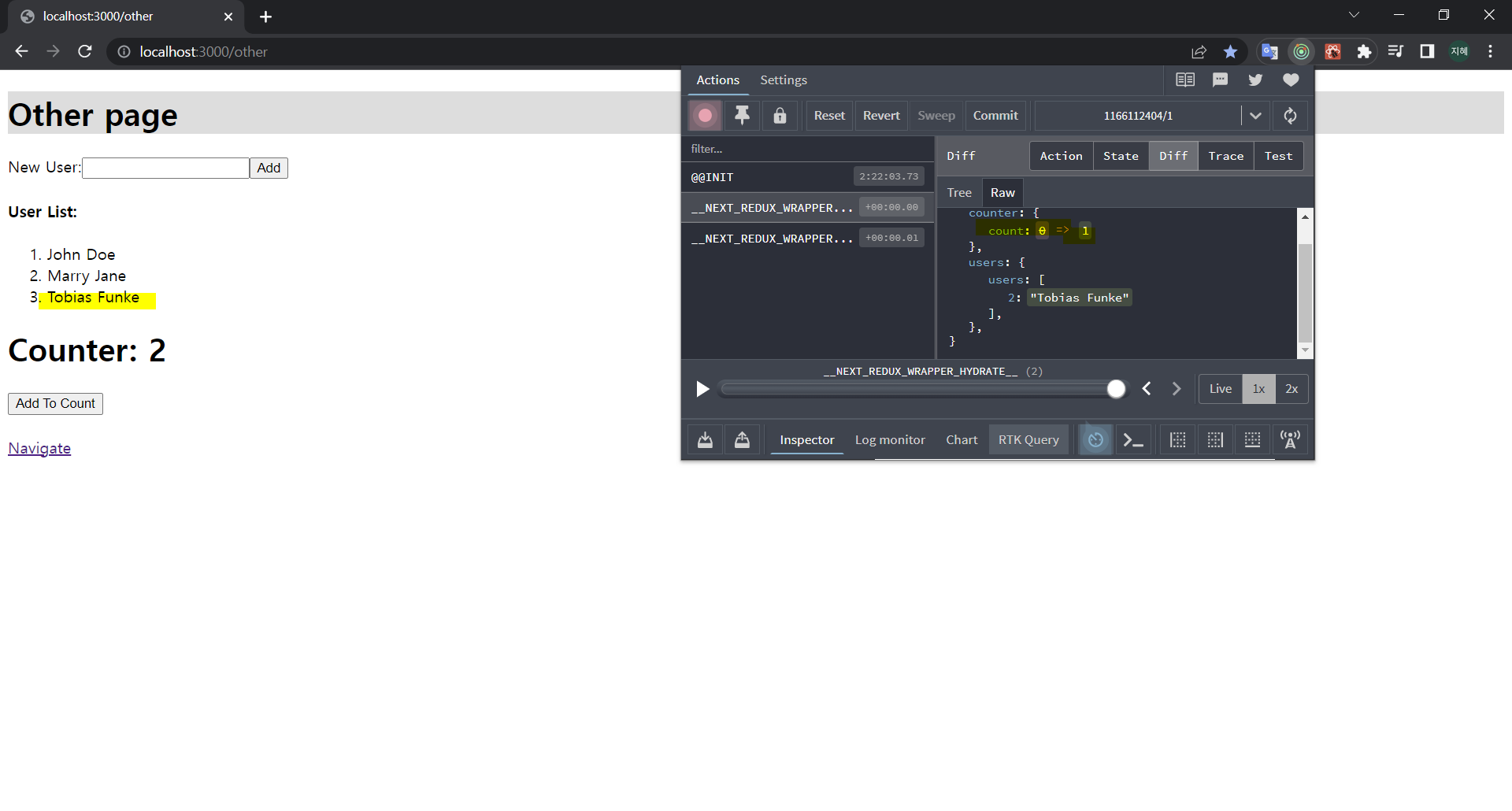Viewport: 1512px width, 811px height.
Task: Focus the action filter field
Action: (808, 149)
